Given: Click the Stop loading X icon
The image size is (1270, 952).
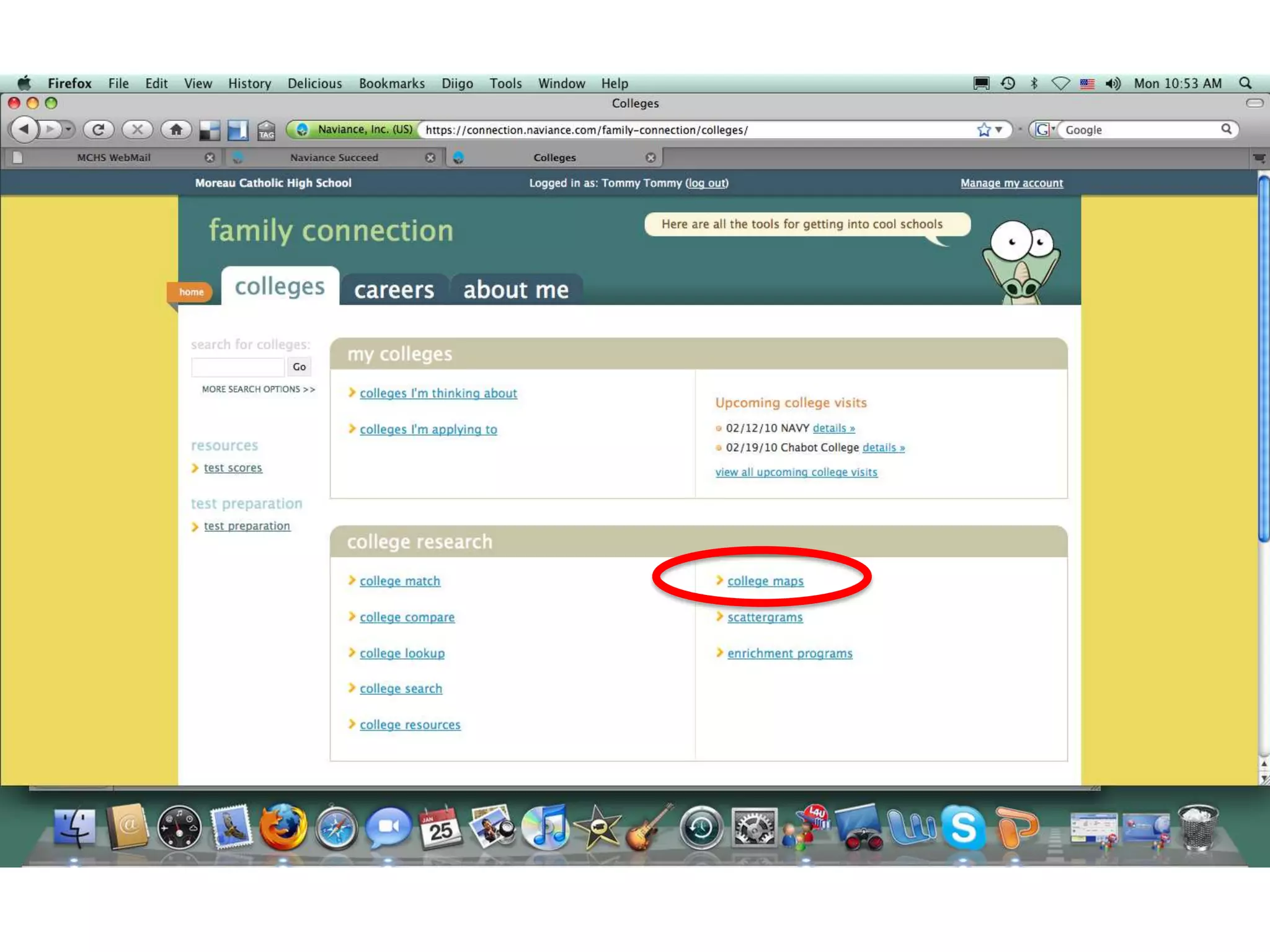Looking at the screenshot, I should pyautogui.click(x=137, y=130).
